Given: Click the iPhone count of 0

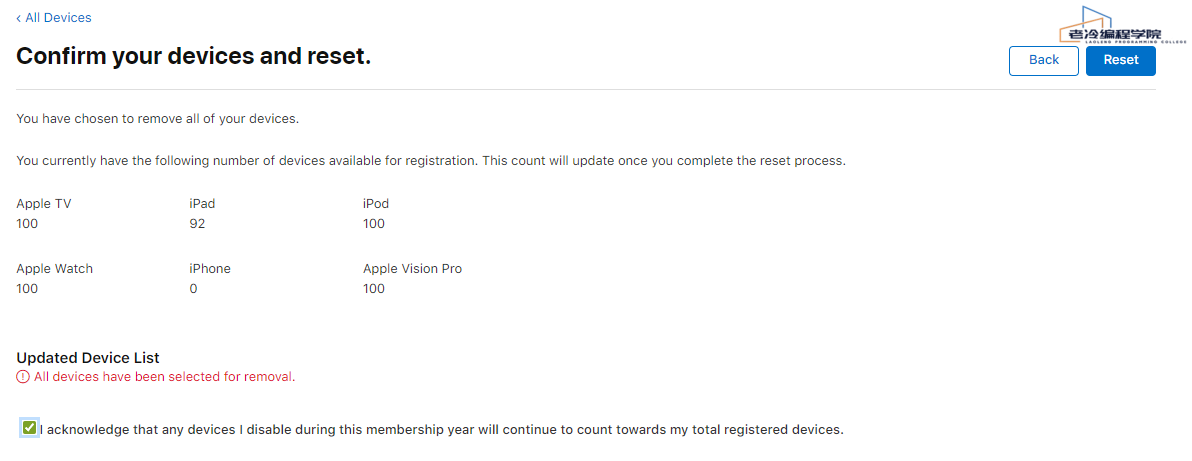Looking at the screenshot, I should coord(193,289).
